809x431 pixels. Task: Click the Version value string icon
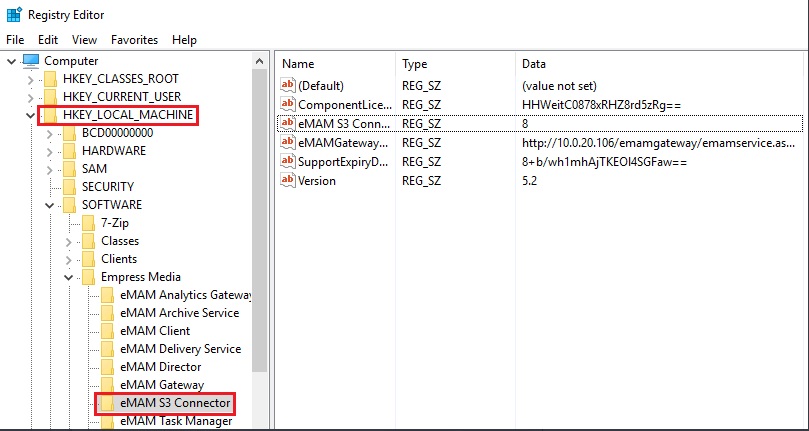(287, 181)
